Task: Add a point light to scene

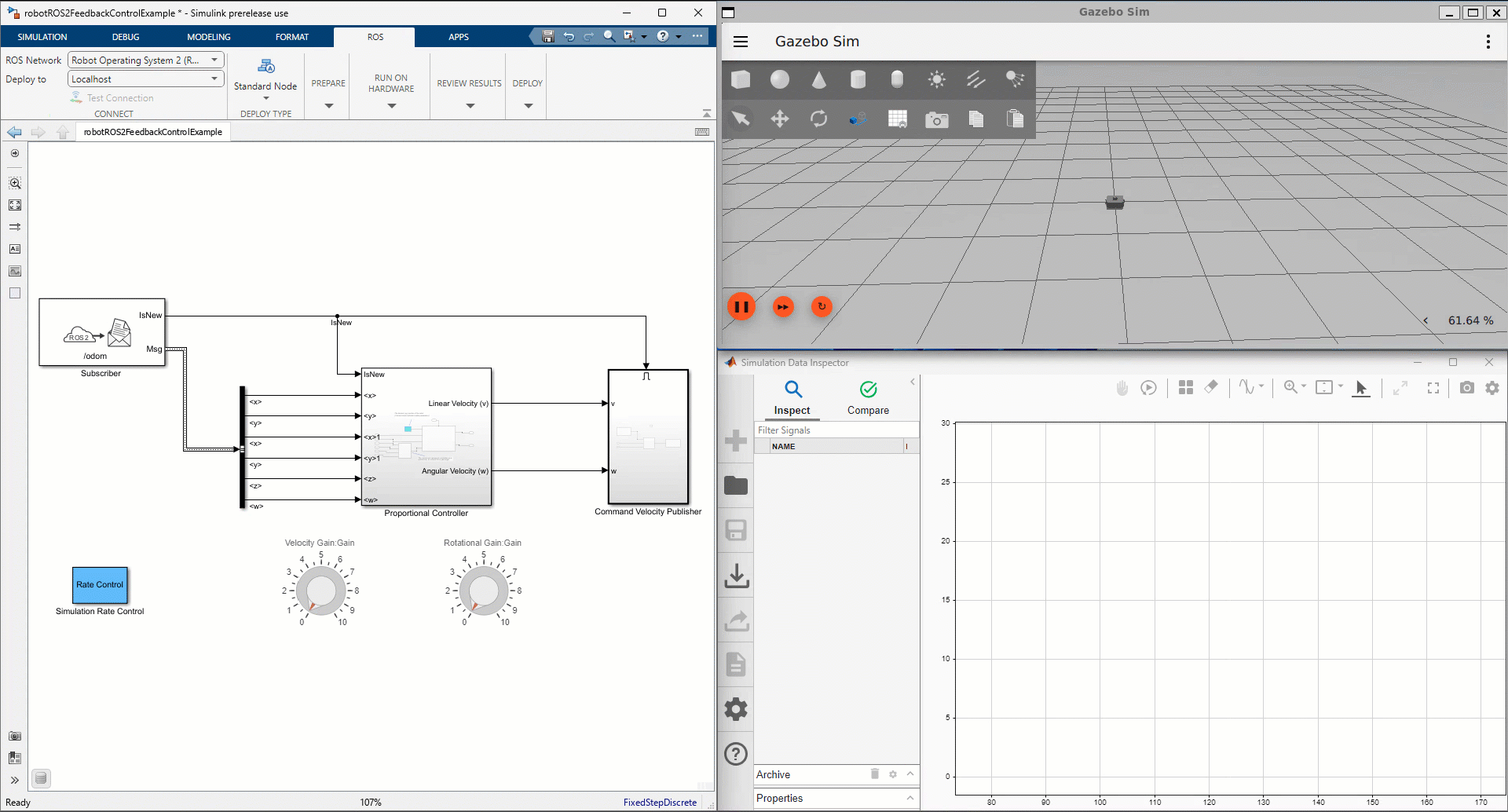Action: 936,79
